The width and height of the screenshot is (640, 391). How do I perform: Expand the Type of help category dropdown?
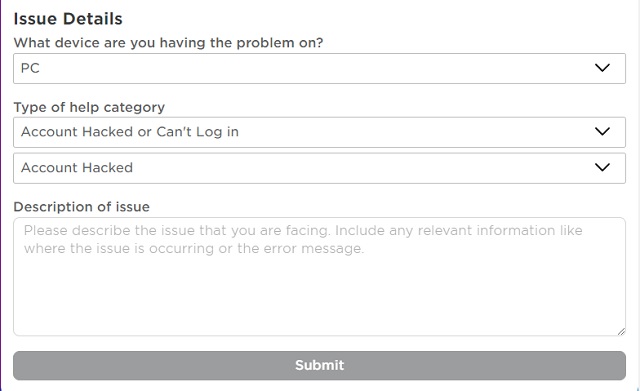click(x=319, y=132)
